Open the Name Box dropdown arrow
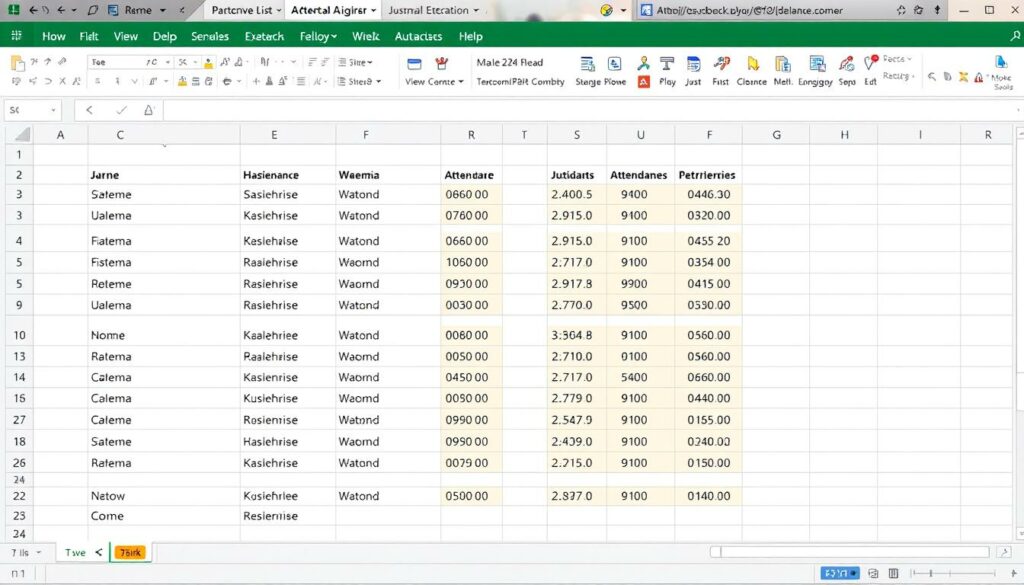This screenshot has width=1024, height=585. coord(54,110)
